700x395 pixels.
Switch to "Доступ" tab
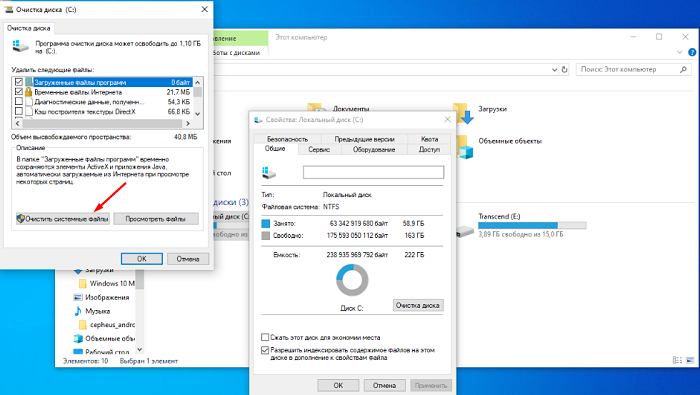pos(429,150)
